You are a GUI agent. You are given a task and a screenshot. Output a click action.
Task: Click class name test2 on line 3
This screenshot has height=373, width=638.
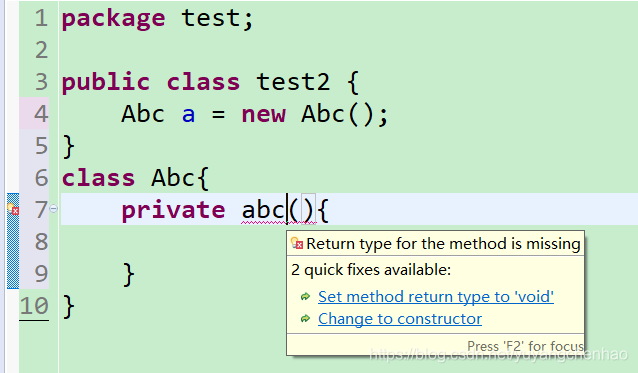pyautogui.click(x=293, y=82)
